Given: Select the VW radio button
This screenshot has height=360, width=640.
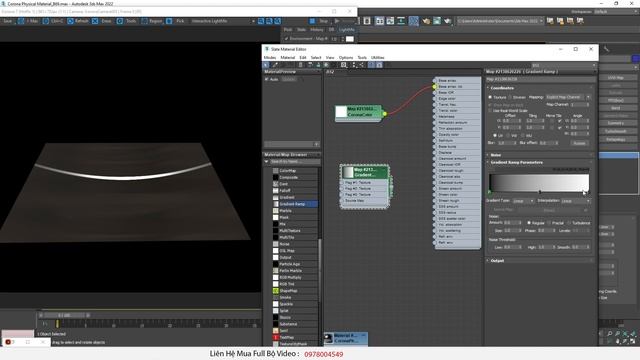Looking at the screenshot, I should 509,136.
